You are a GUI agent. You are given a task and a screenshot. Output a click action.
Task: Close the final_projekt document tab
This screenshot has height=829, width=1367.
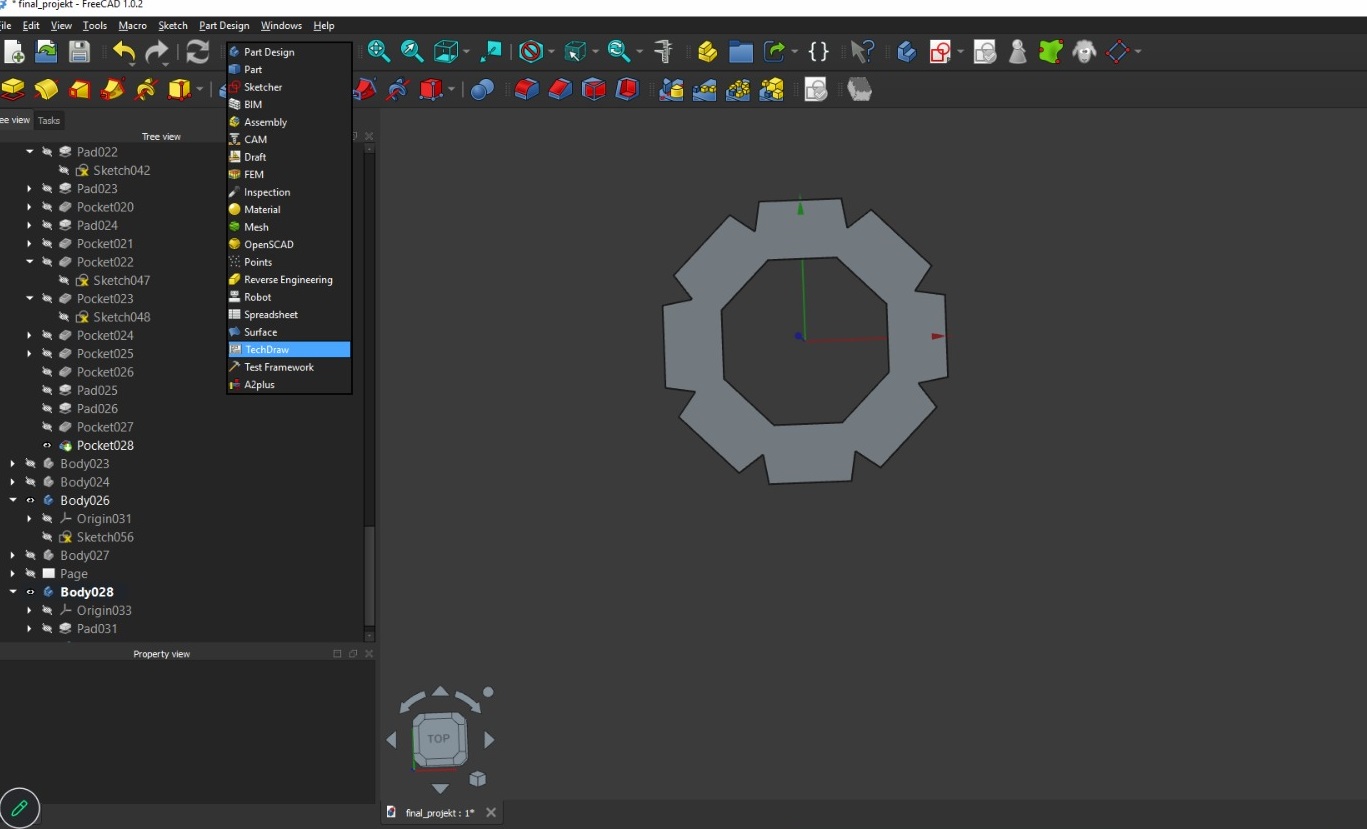[490, 813]
